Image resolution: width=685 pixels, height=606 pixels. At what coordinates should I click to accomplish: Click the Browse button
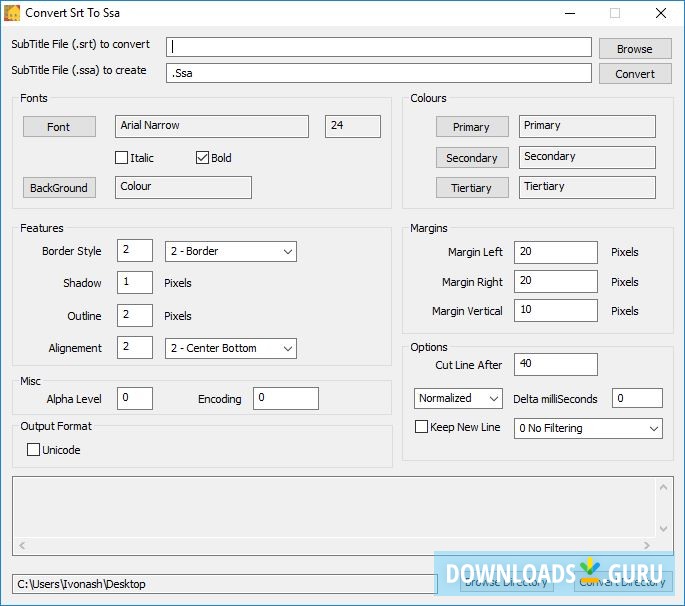tap(635, 48)
